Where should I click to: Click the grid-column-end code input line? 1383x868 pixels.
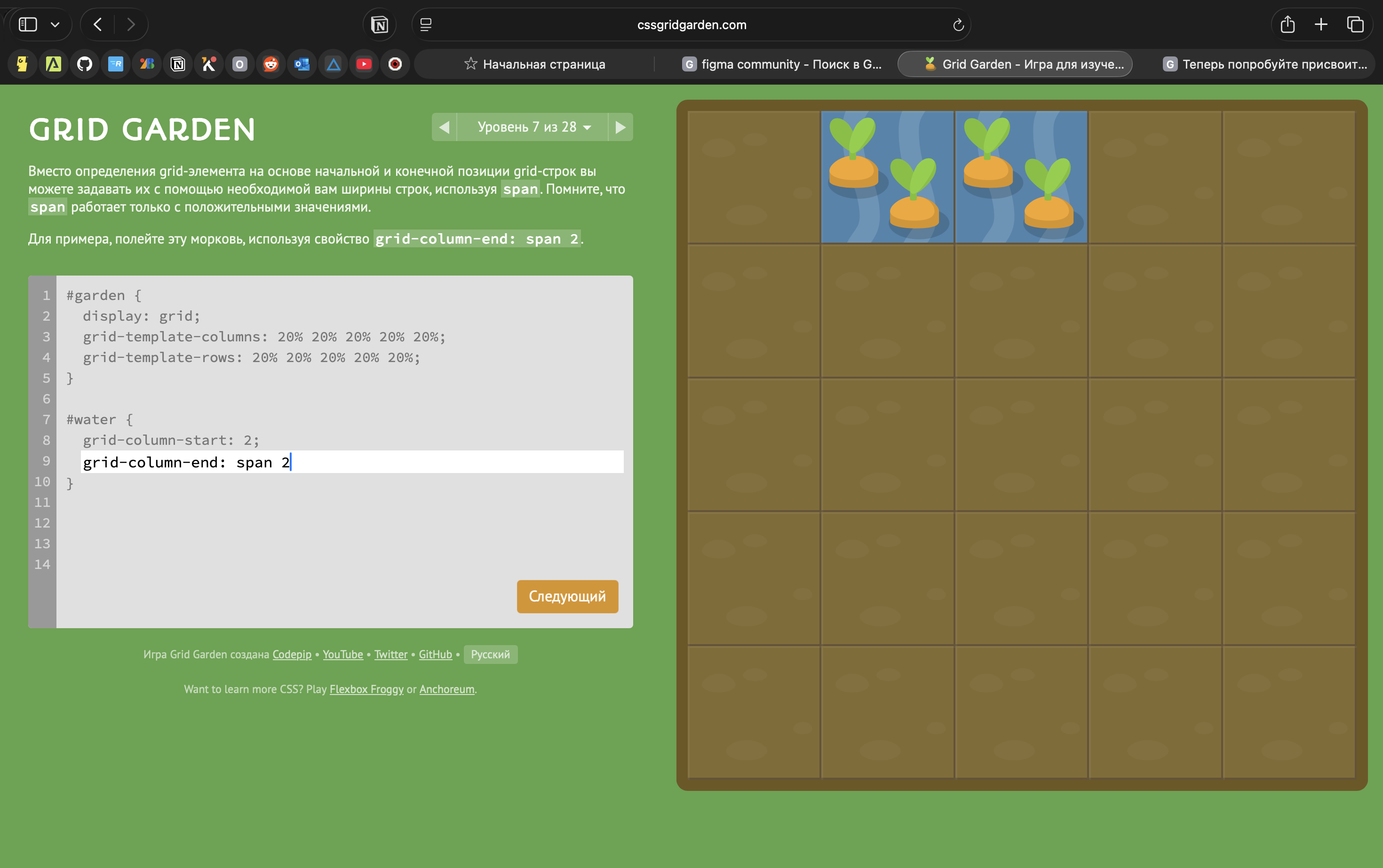(x=351, y=462)
